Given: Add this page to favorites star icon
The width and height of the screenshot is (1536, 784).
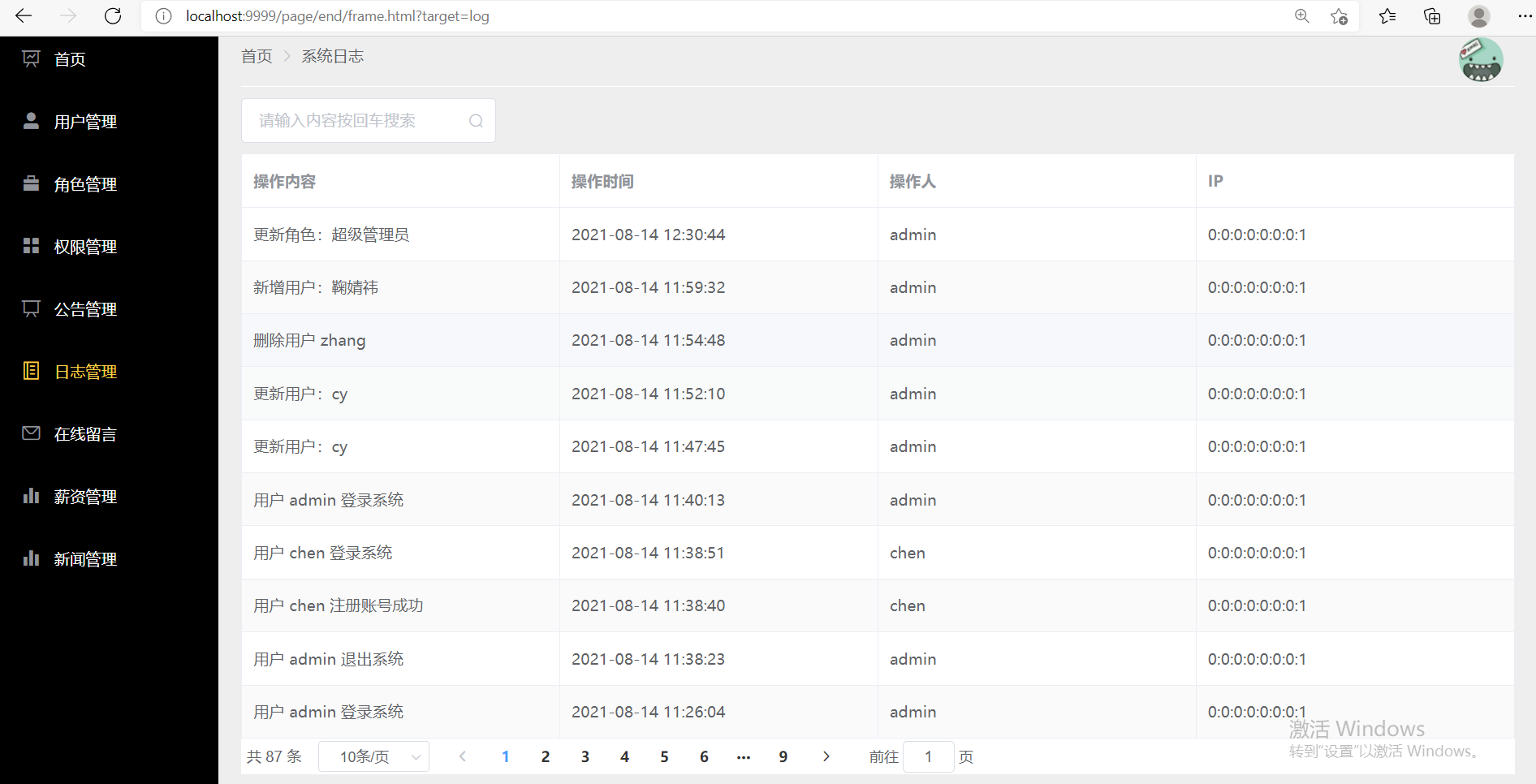Looking at the screenshot, I should [1340, 16].
